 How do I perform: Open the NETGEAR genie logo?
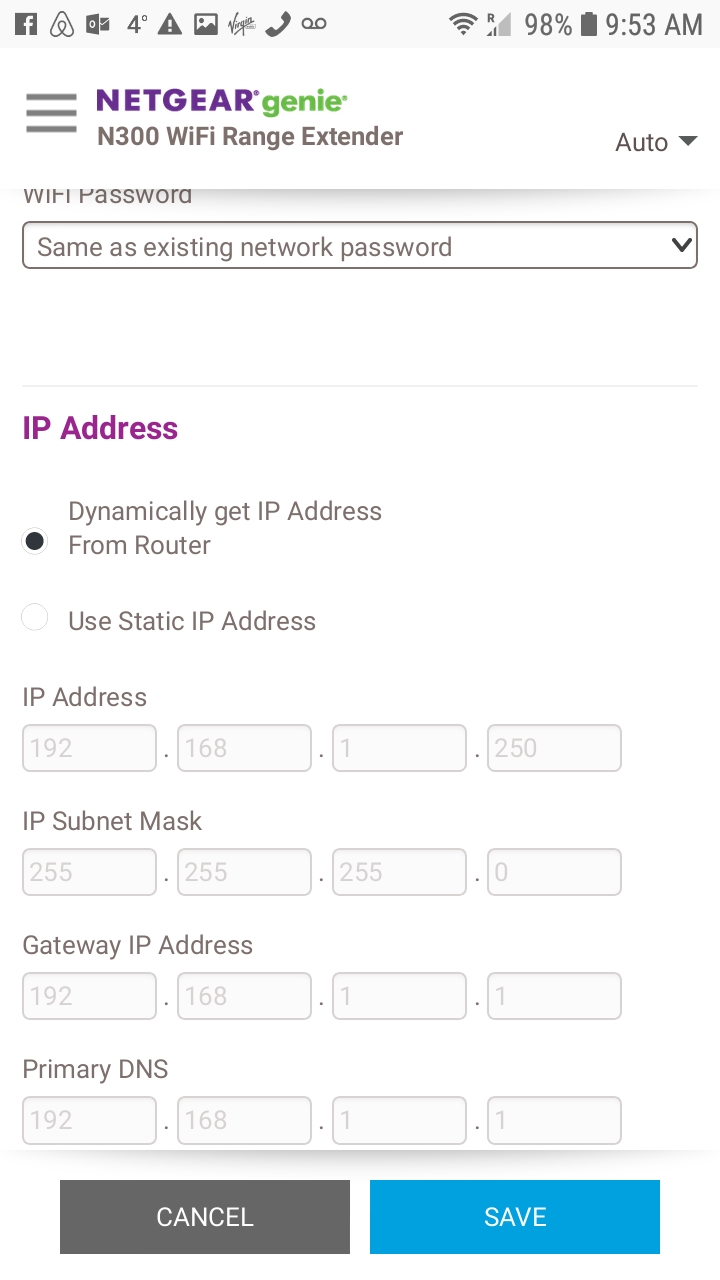pyautogui.click(x=218, y=101)
